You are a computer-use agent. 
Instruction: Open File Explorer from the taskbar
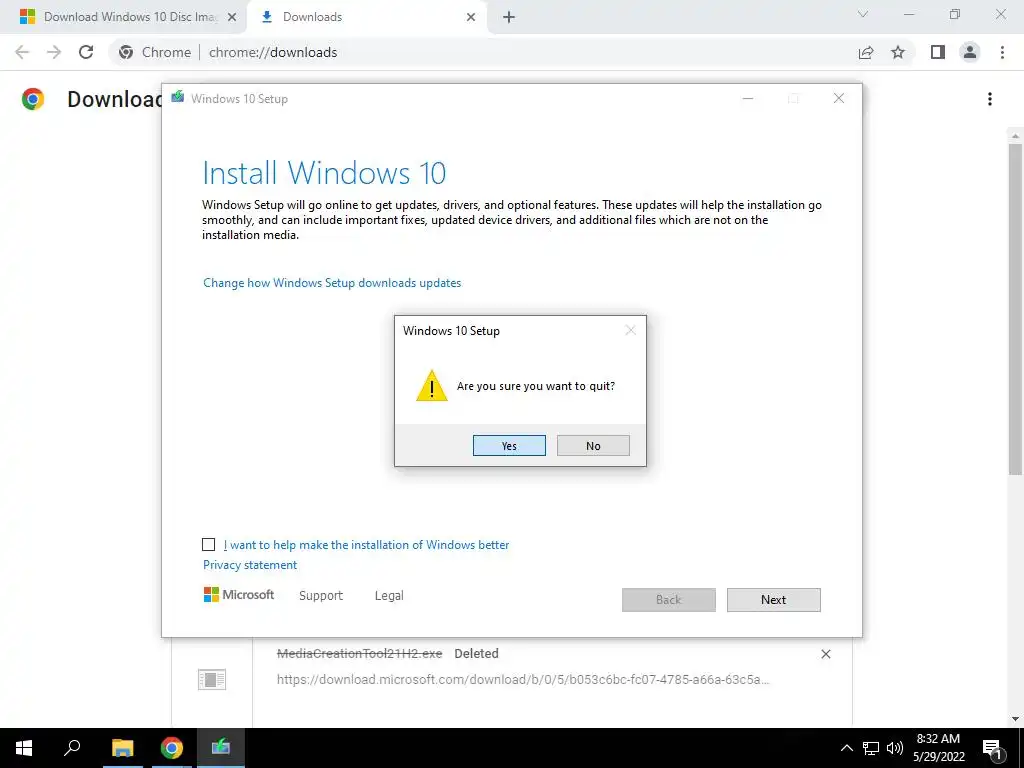[x=122, y=748]
